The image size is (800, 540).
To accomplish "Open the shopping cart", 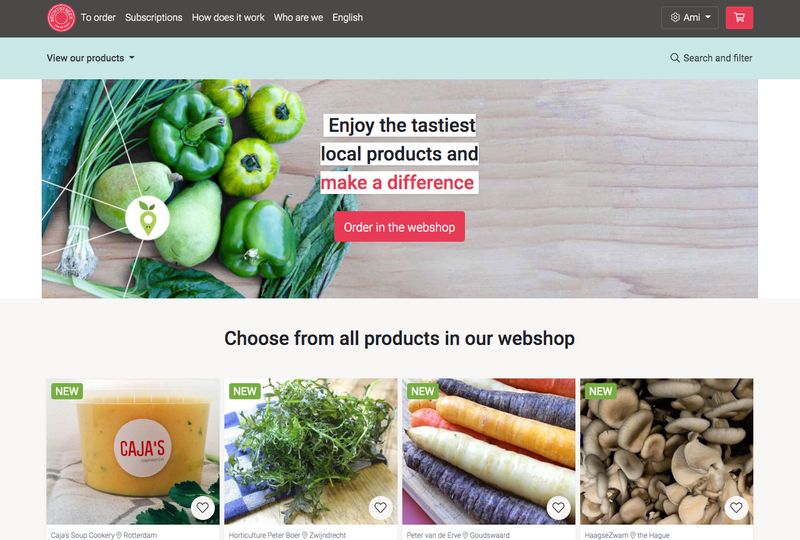I will (739, 18).
